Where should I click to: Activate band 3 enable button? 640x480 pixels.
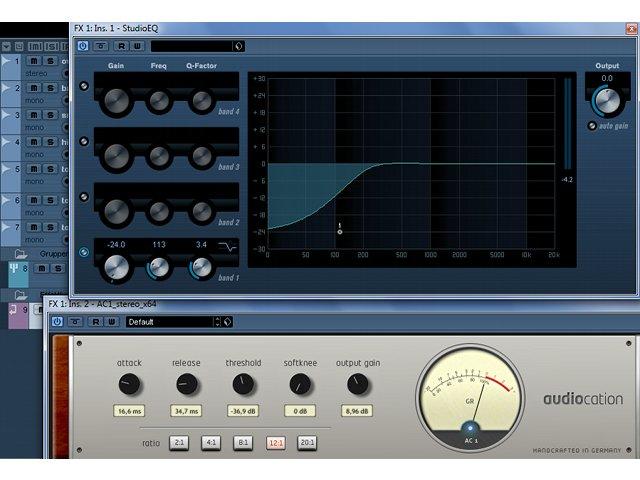84,142
